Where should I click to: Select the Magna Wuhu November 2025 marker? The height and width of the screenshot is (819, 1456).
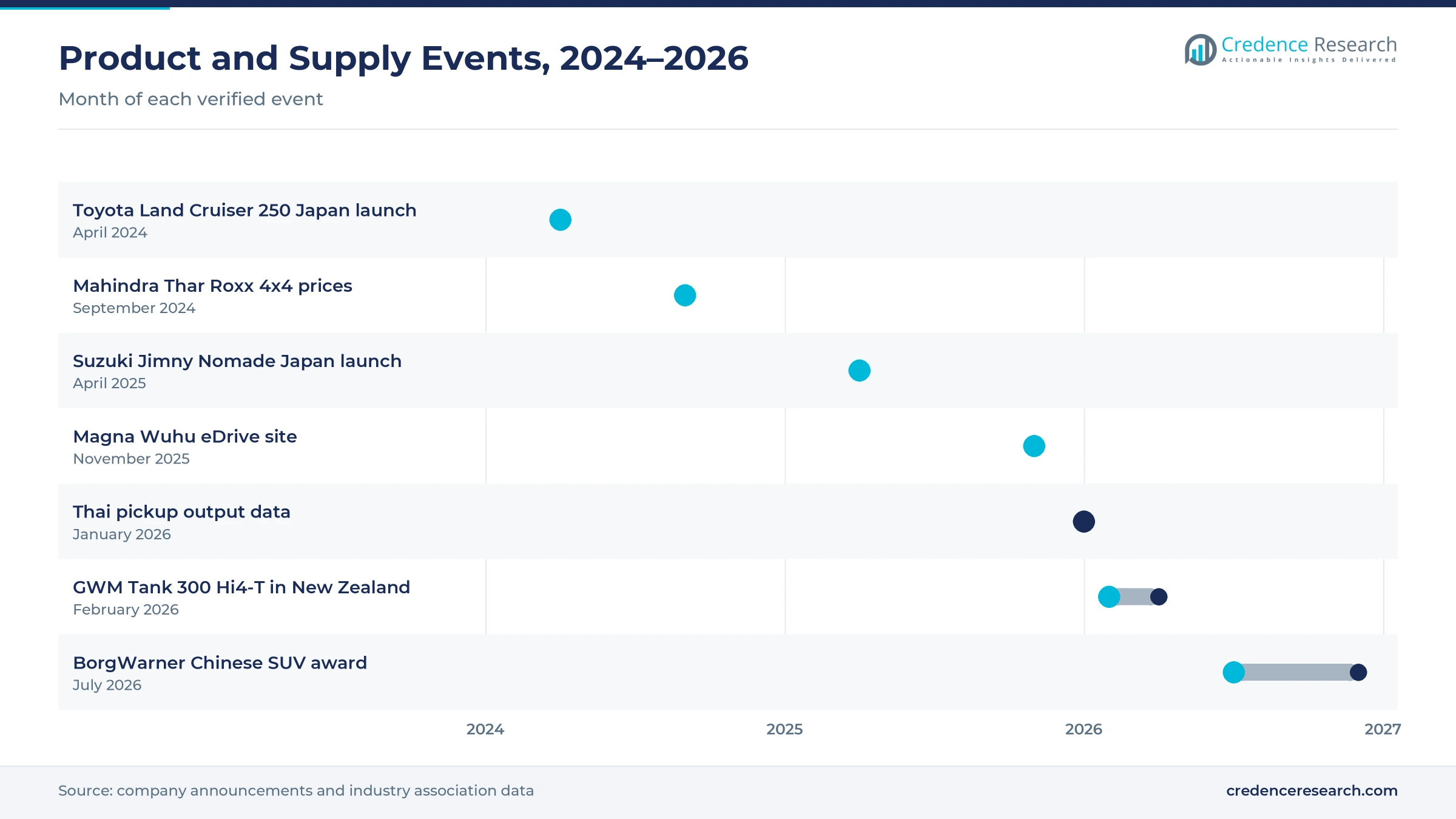click(x=1034, y=446)
